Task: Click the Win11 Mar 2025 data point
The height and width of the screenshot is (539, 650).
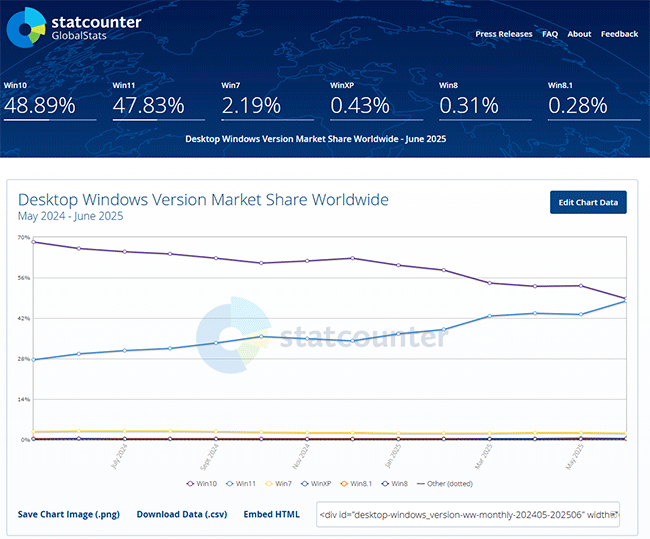Action: pyautogui.click(x=490, y=316)
